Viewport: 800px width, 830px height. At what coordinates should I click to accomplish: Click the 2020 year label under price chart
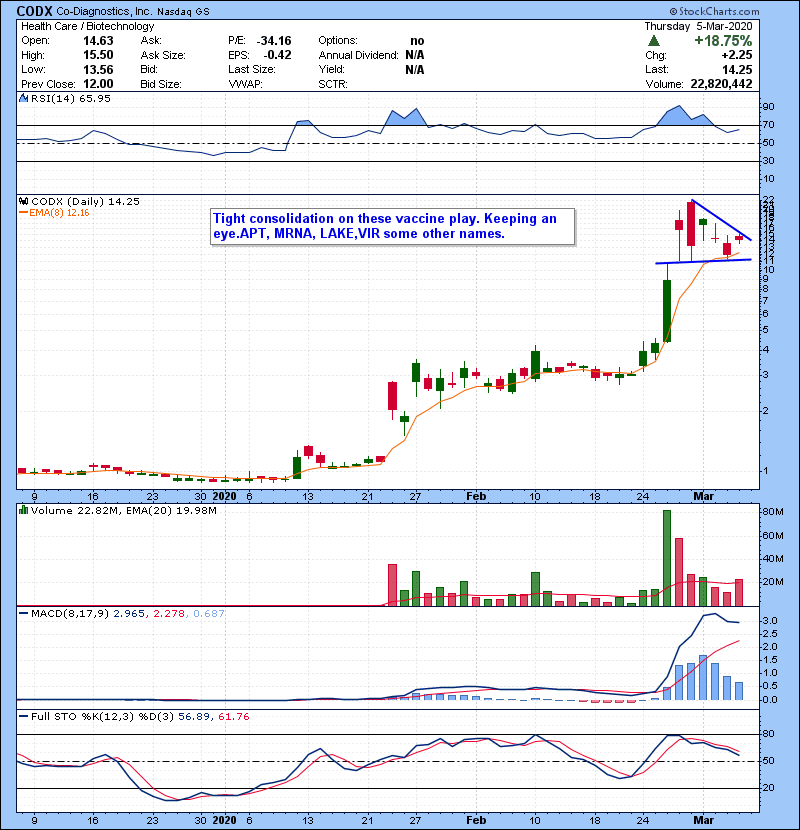click(224, 496)
